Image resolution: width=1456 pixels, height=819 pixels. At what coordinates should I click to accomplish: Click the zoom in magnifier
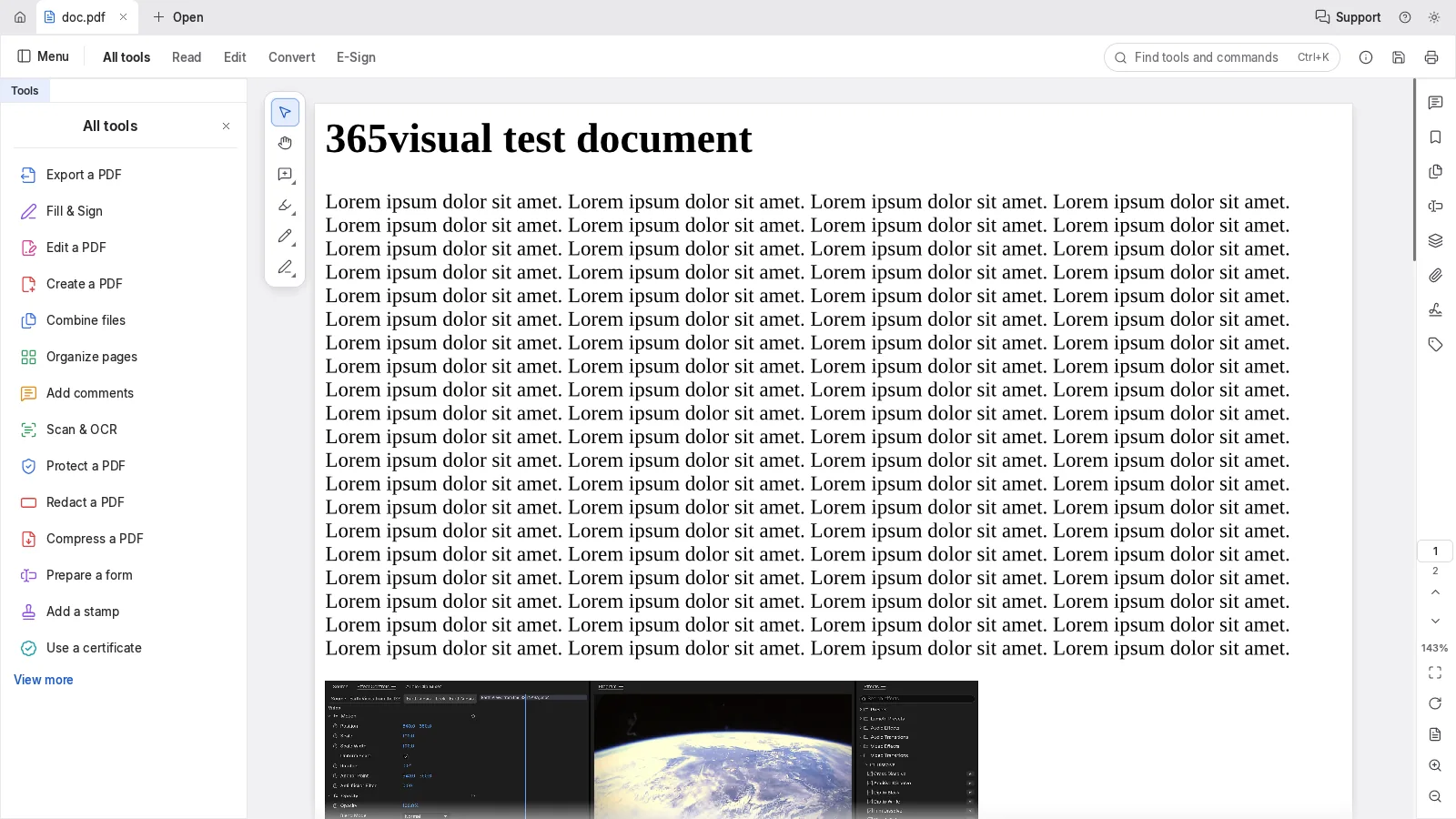pos(1435,765)
